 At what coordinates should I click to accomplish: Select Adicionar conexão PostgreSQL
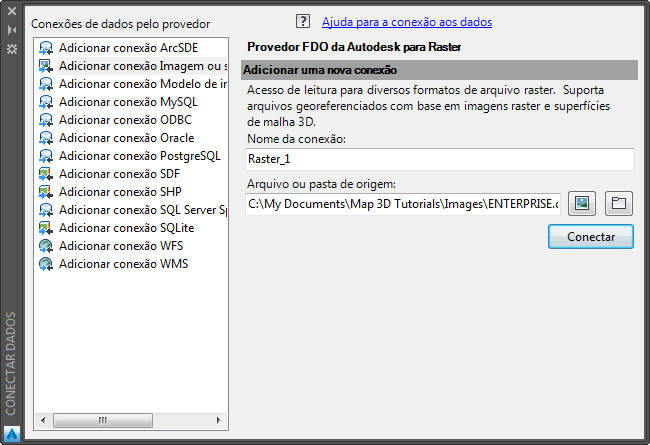[x=139, y=156]
